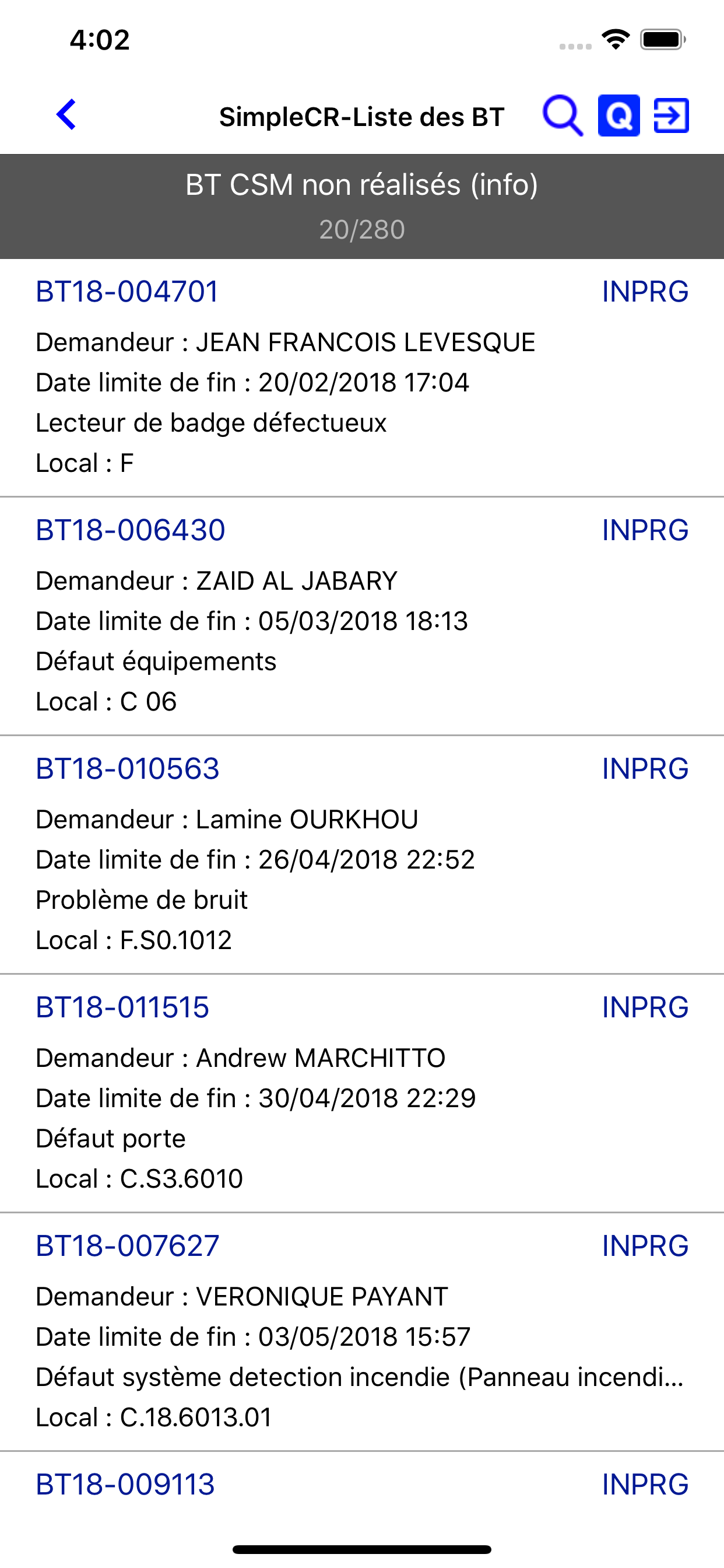Tap INPRG status of BT18-004701
Screen dimensions: 724x1568
pos(645,292)
